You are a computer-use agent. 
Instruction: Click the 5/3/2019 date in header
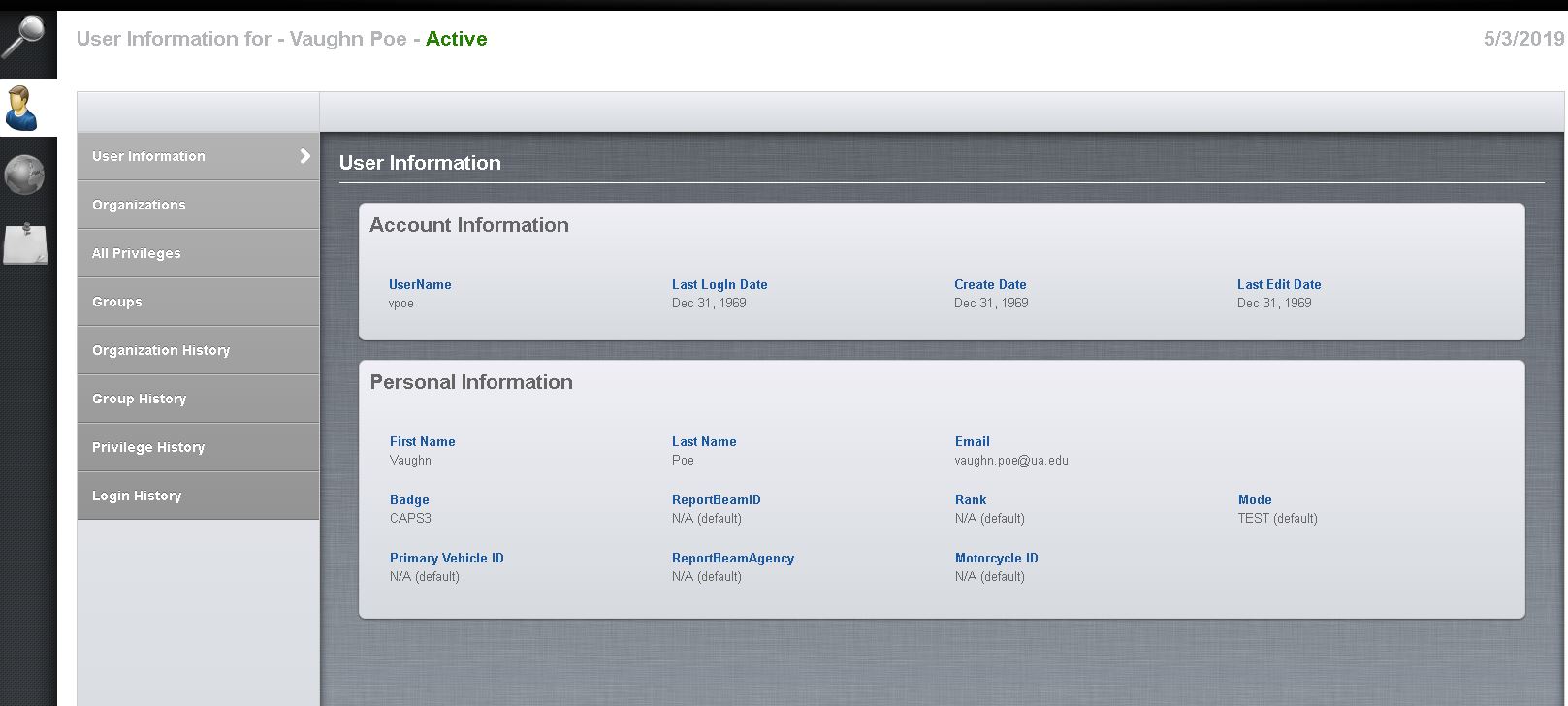(1522, 39)
